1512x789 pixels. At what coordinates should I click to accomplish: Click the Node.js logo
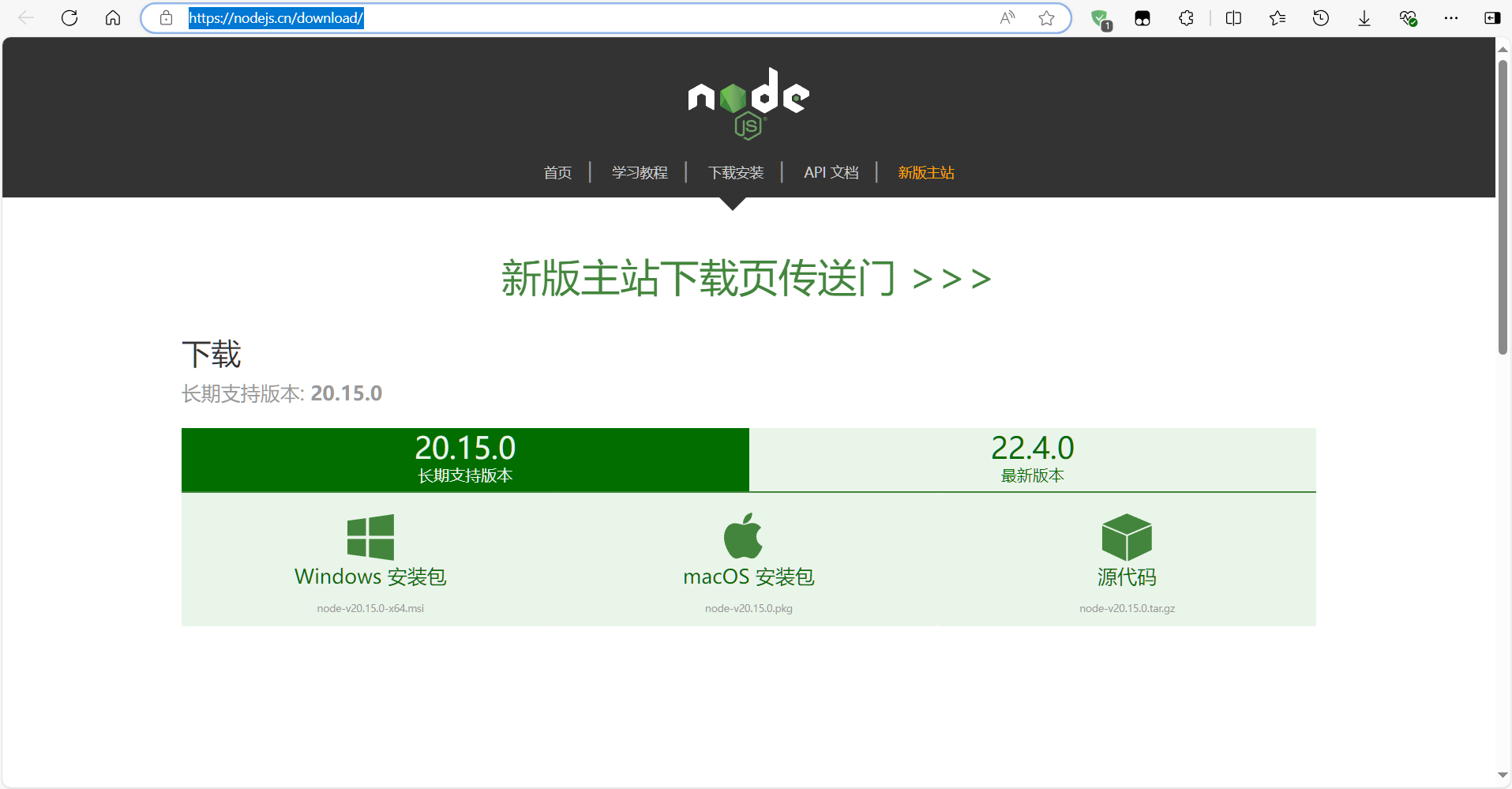coord(748,103)
